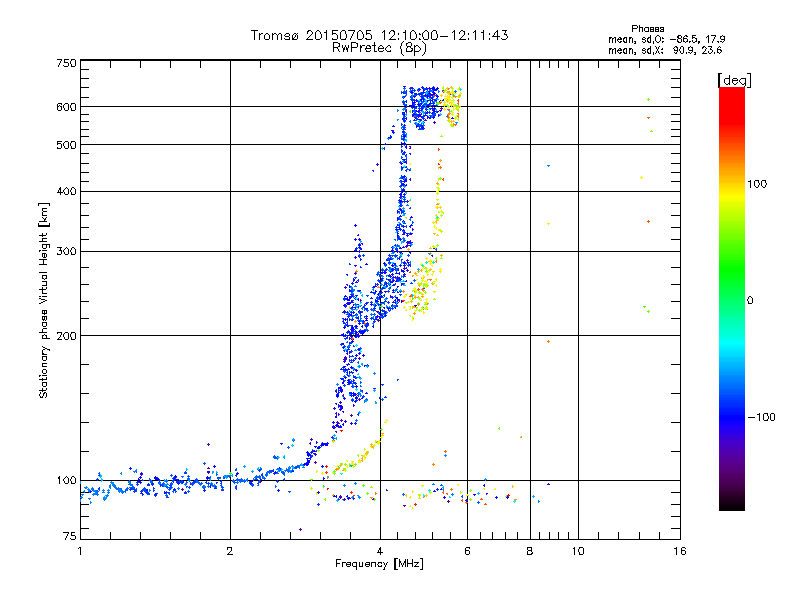Click y-axis tick label '100'
Screen dimensions: 800x600
coord(66,480)
